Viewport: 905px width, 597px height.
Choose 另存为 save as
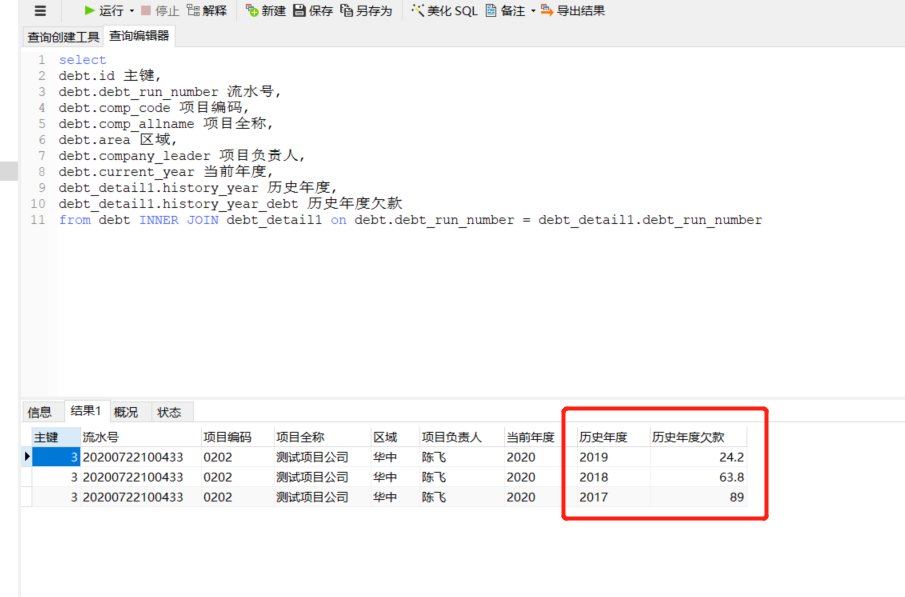tap(366, 10)
